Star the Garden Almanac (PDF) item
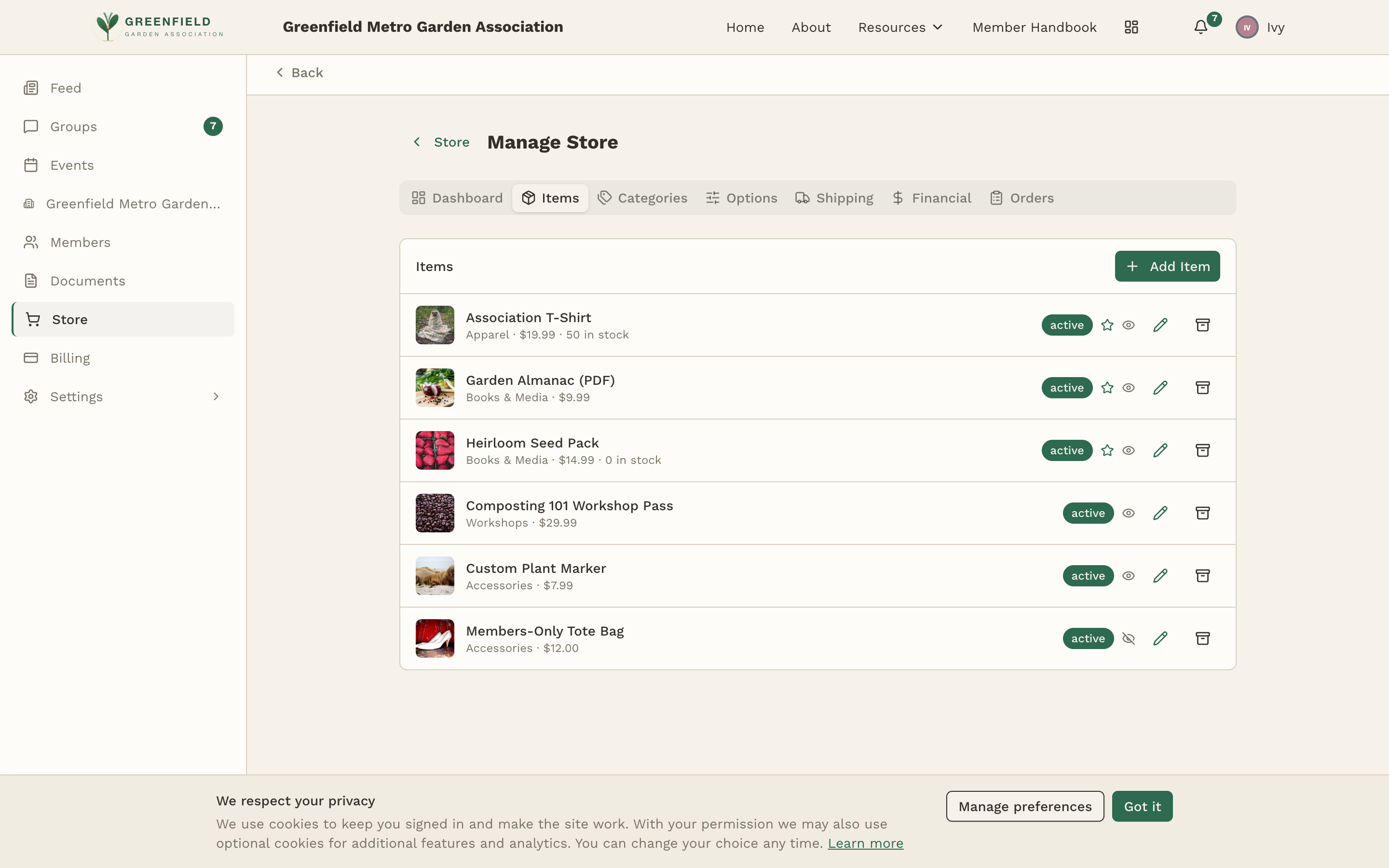The height and width of the screenshot is (868, 1389). pyautogui.click(x=1107, y=388)
